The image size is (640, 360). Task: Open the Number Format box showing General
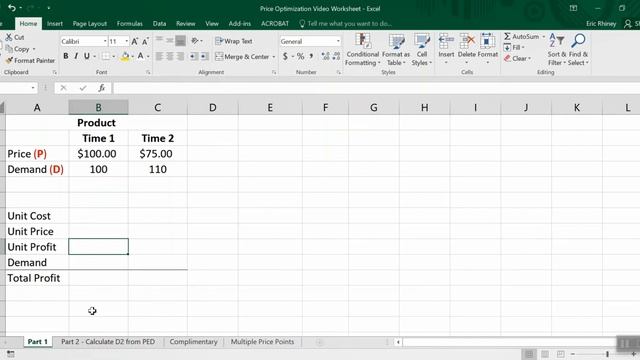(x=310, y=41)
